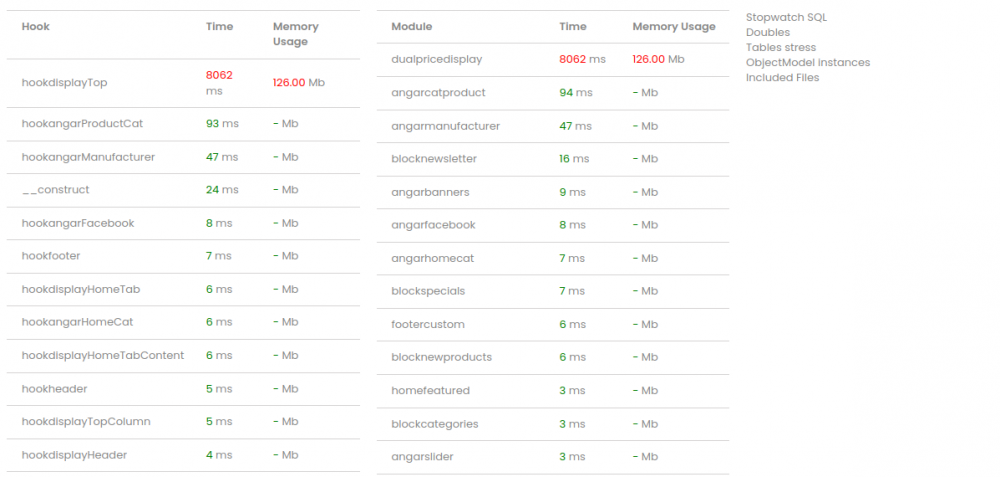Screen dimensions: 1000x477
Task: Click the Hook column header
Action: pos(35,27)
